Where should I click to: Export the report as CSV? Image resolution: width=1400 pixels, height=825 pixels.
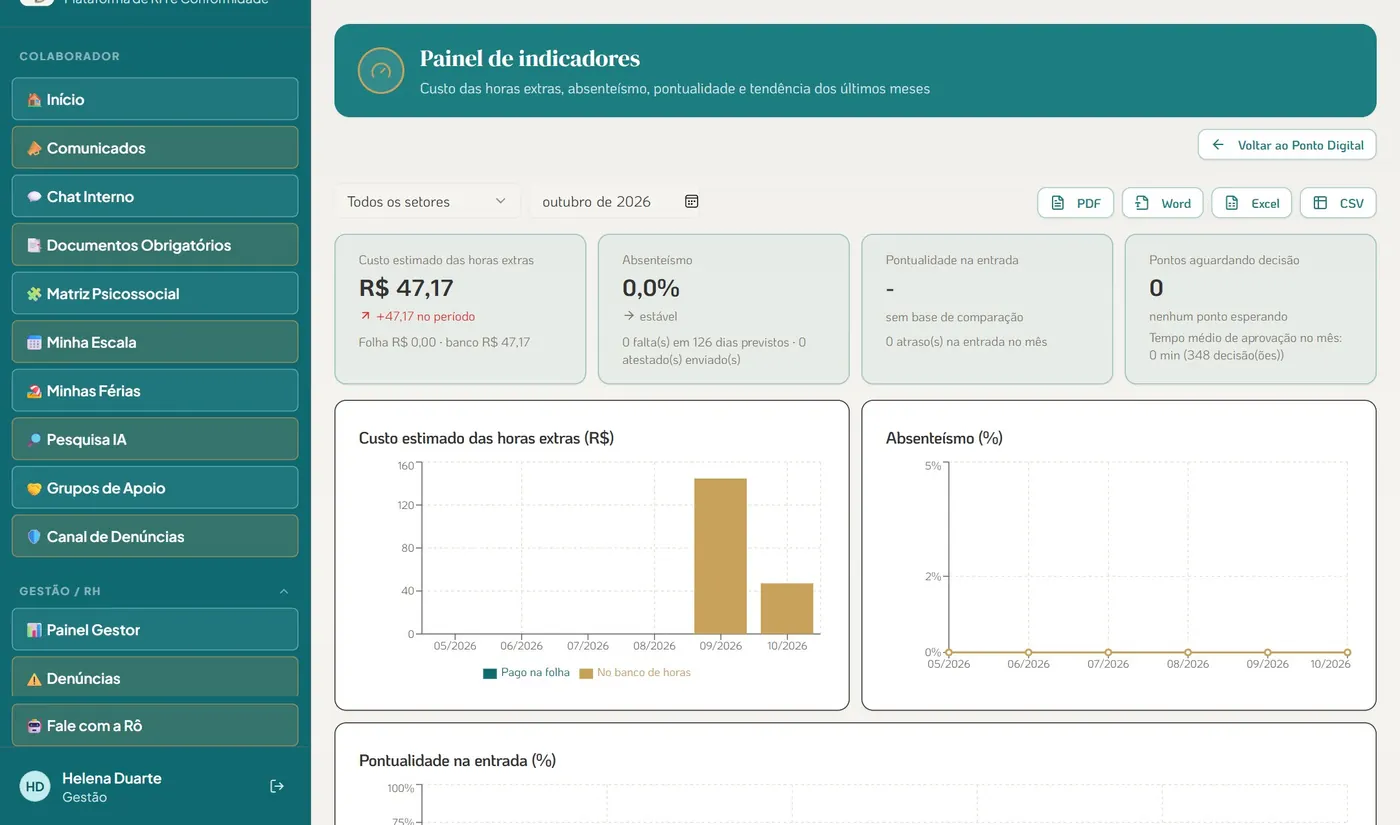point(1338,203)
